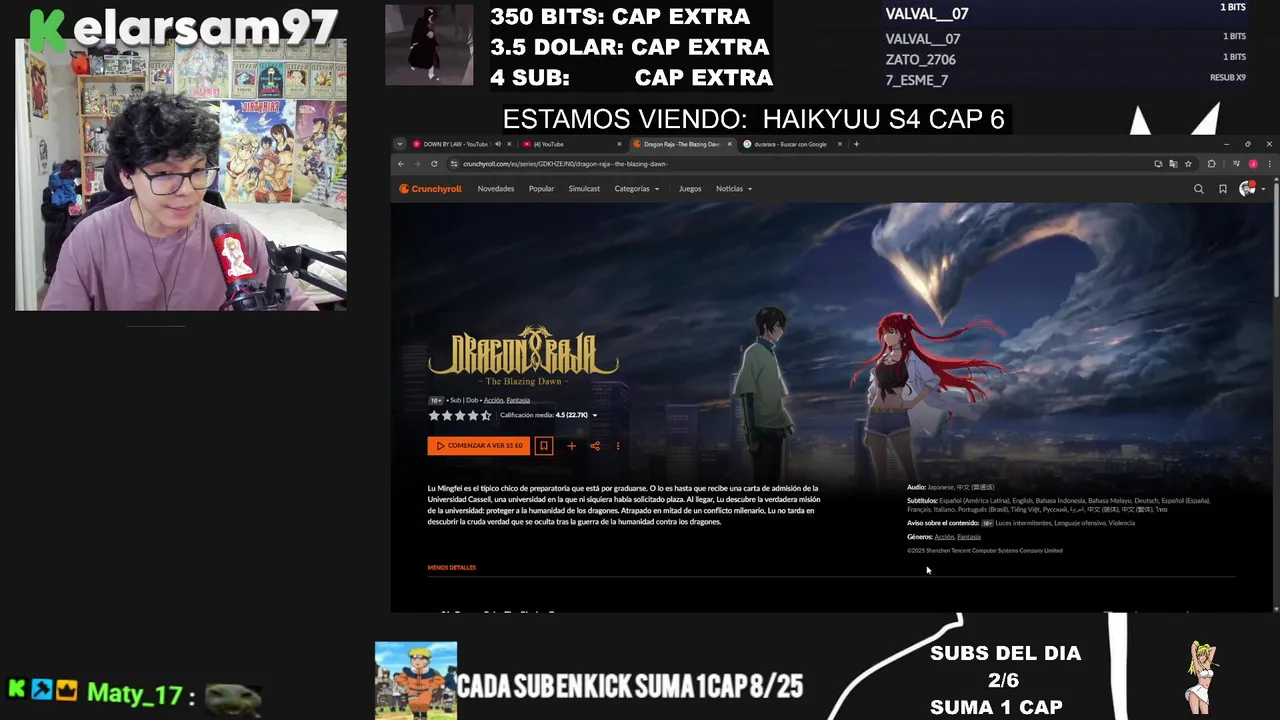This screenshot has height=720, width=1280.
Task: Open the Acción link in Géneros row
Action: tap(944, 537)
